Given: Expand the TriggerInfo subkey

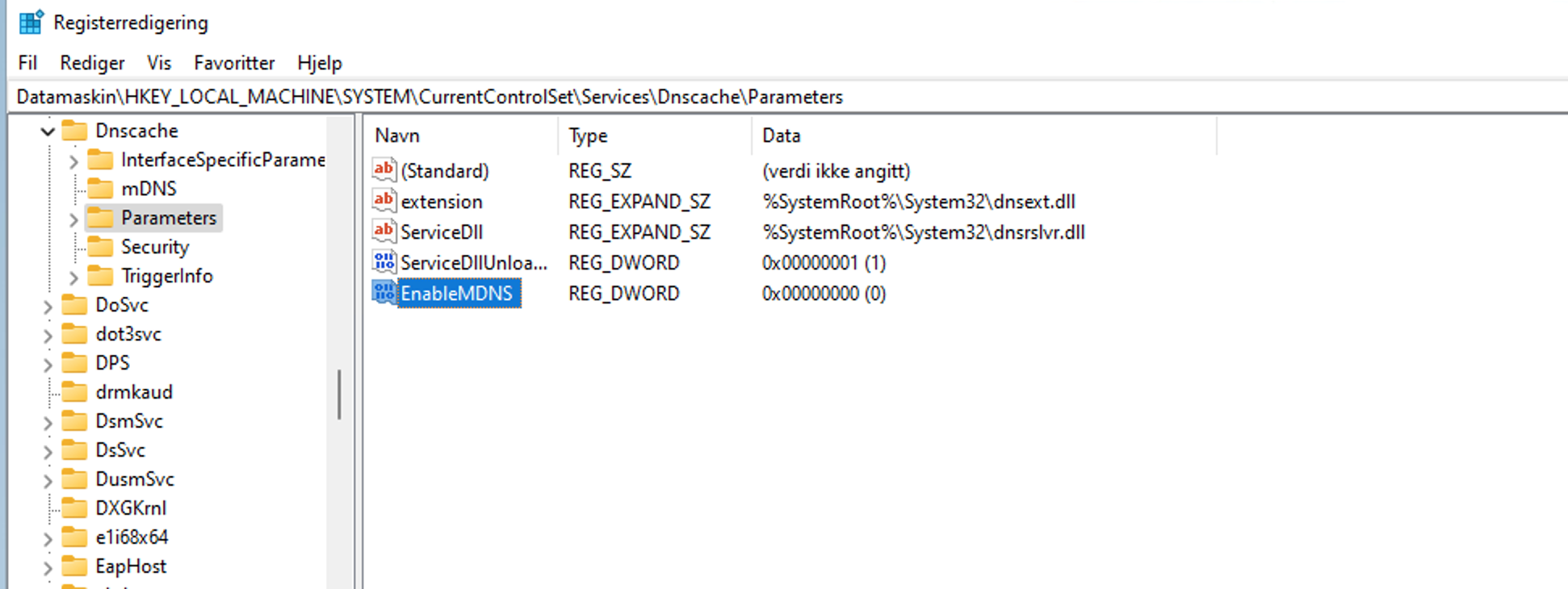Looking at the screenshot, I should pos(73,278).
